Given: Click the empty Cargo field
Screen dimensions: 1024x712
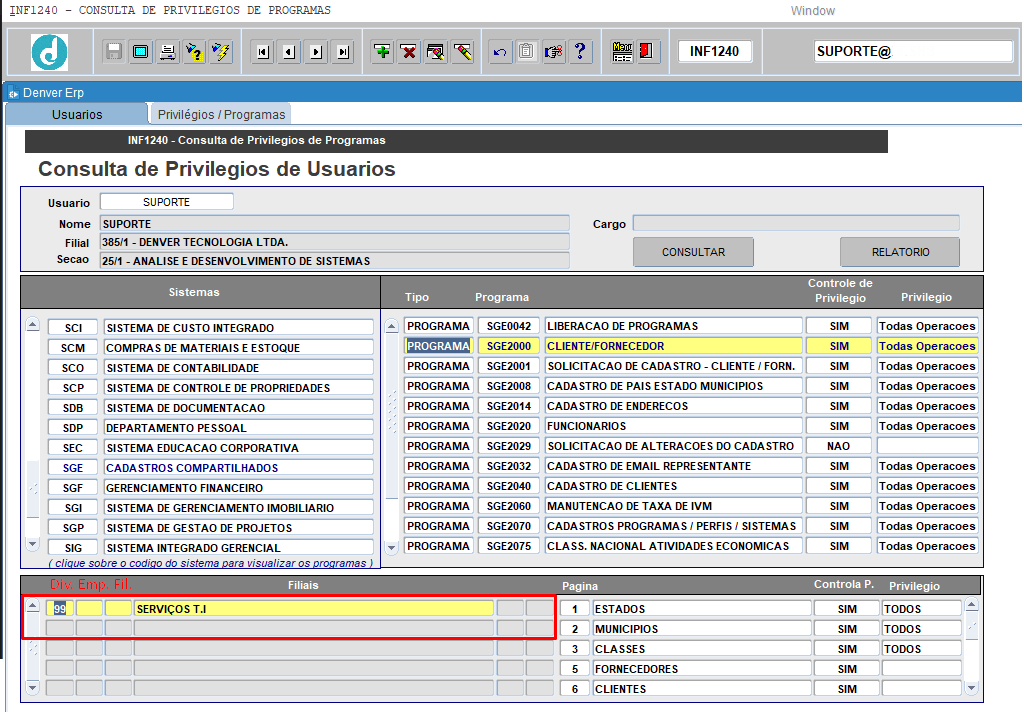Looking at the screenshot, I should pos(796,223).
